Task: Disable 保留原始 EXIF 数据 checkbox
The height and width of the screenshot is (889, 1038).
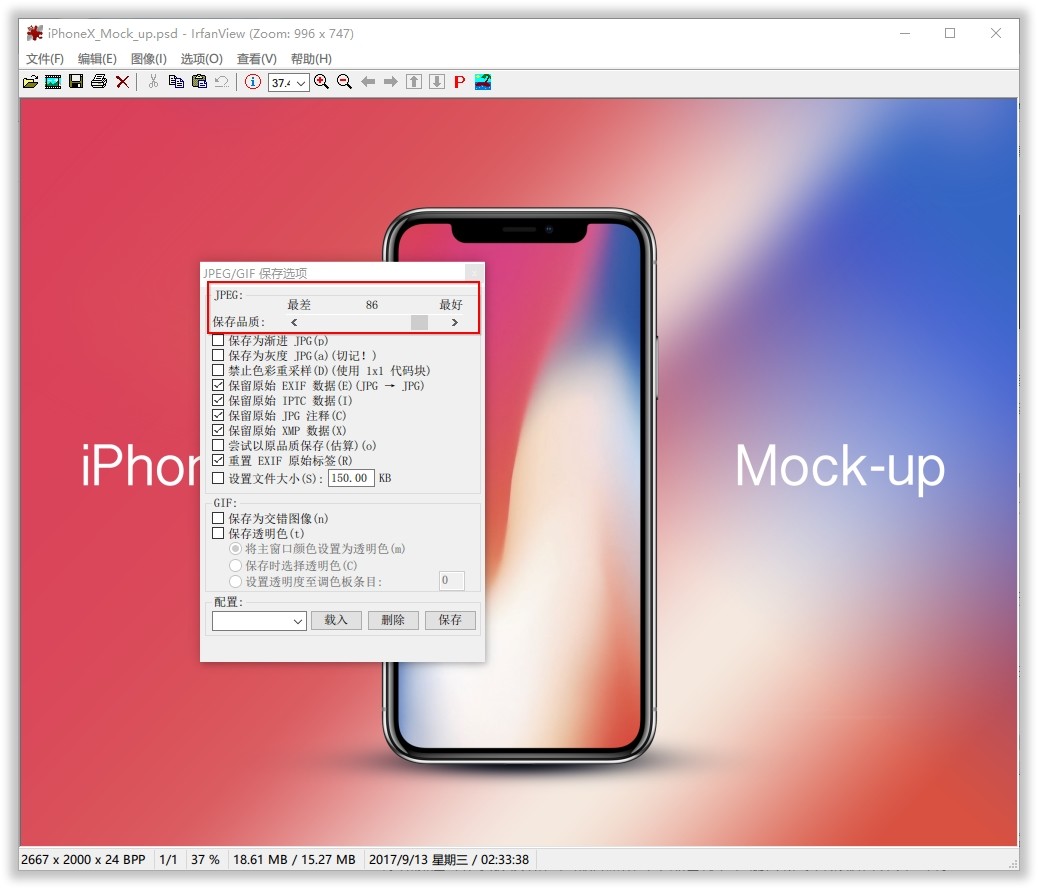Action: (217, 385)
